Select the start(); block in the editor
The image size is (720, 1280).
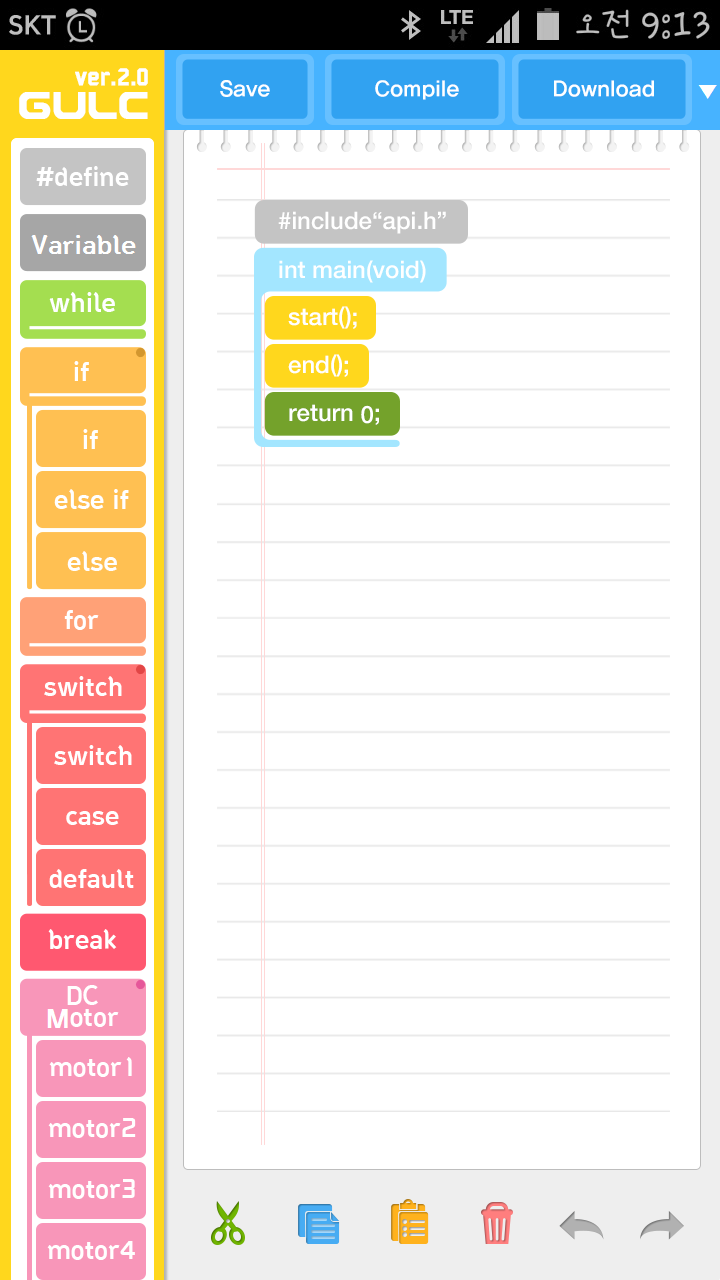tap(321, 318)
